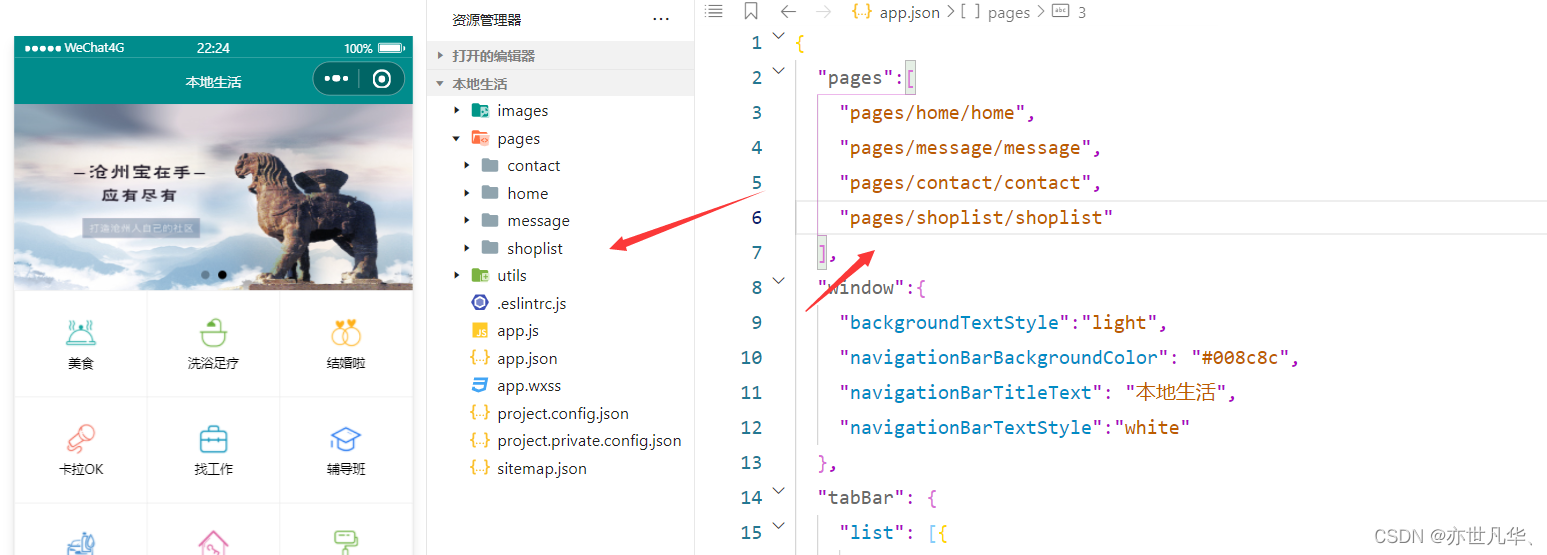Open project.private.config.json file
Image resolution: width=1547 pixels, height=555 pixels.
[589, 441]
